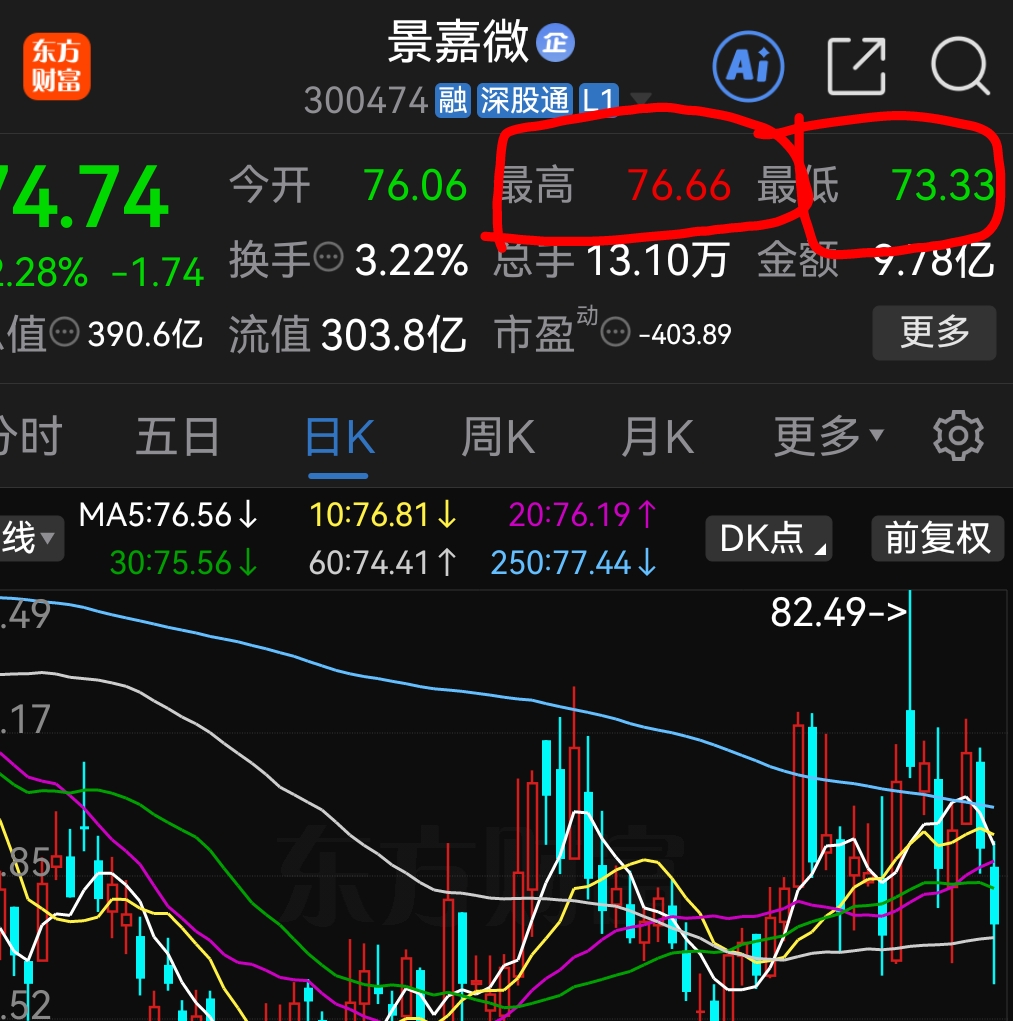Click the 更多 button under 金额
The height and width of the screenshot is (1021, 1013).
(934, 333)
